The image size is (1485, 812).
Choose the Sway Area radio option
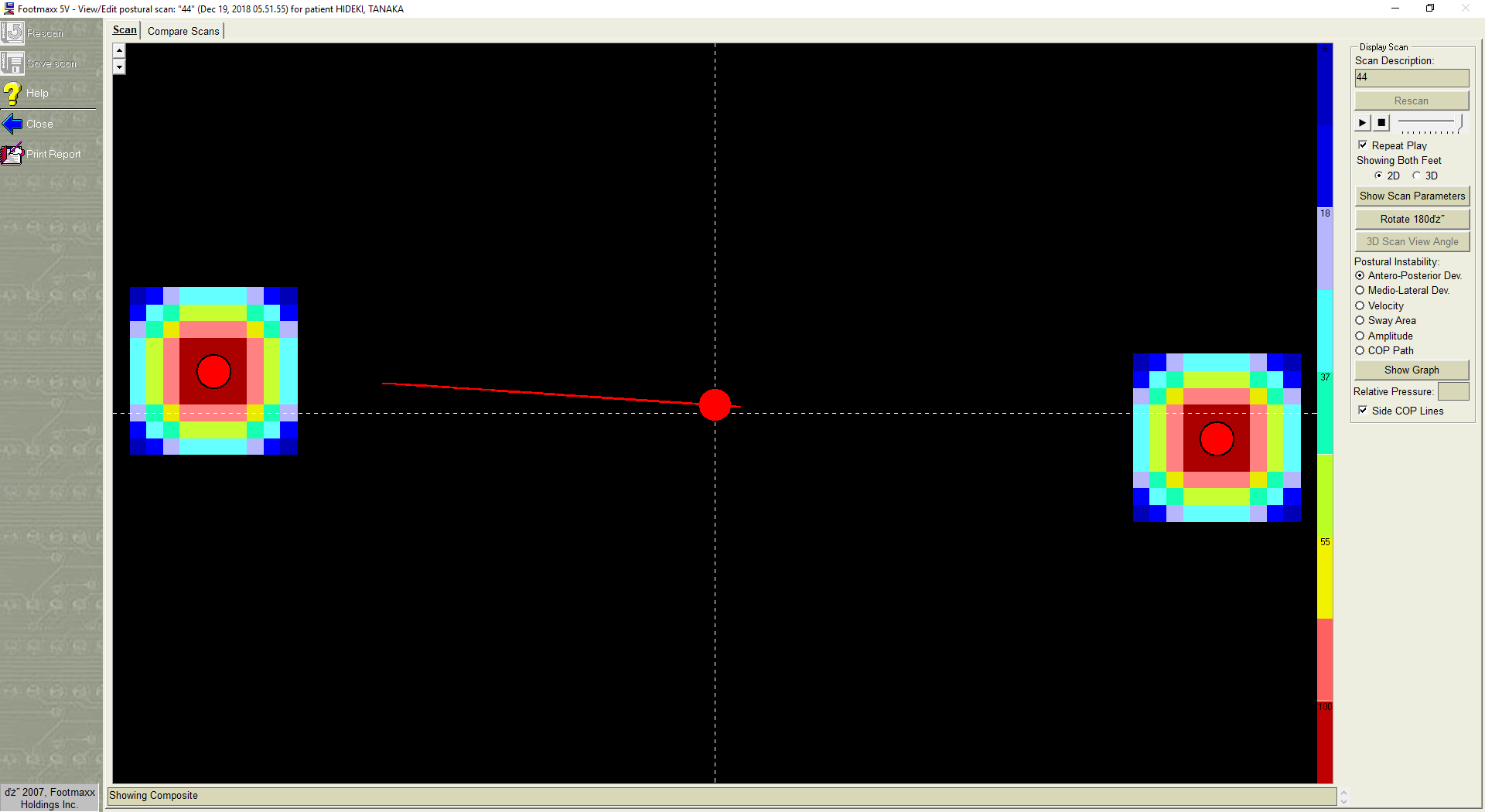click(1360, 321)
